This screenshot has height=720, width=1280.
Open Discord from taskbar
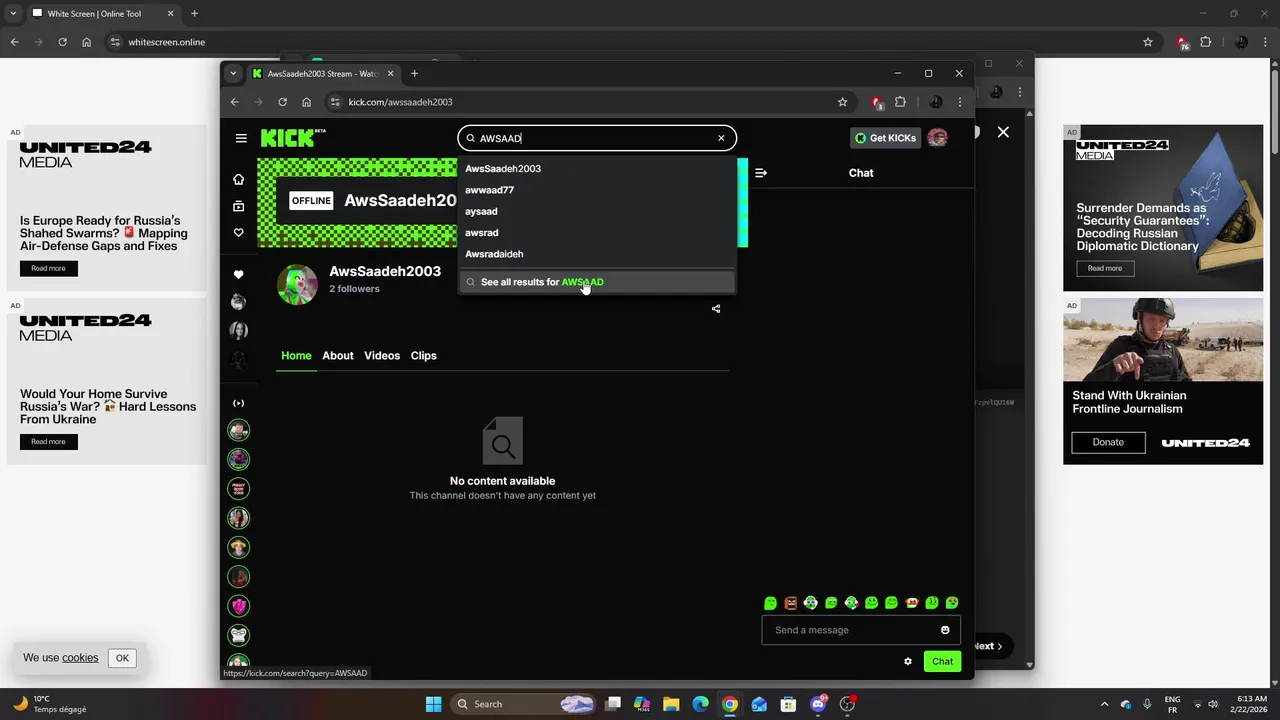coord(818,704)
